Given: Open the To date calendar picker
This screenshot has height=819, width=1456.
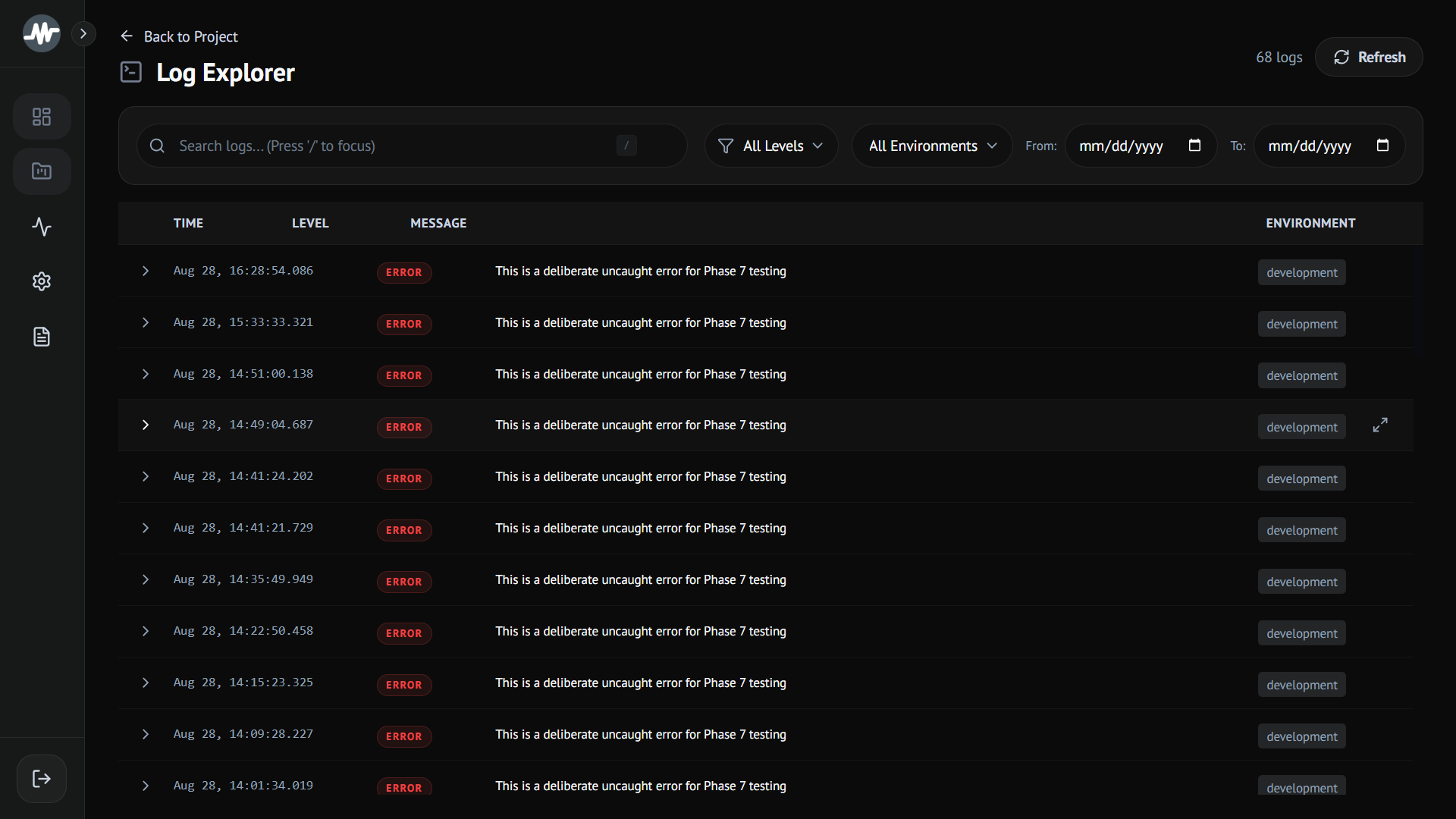Looking at the screenshot, I should tap(1382, 145).
